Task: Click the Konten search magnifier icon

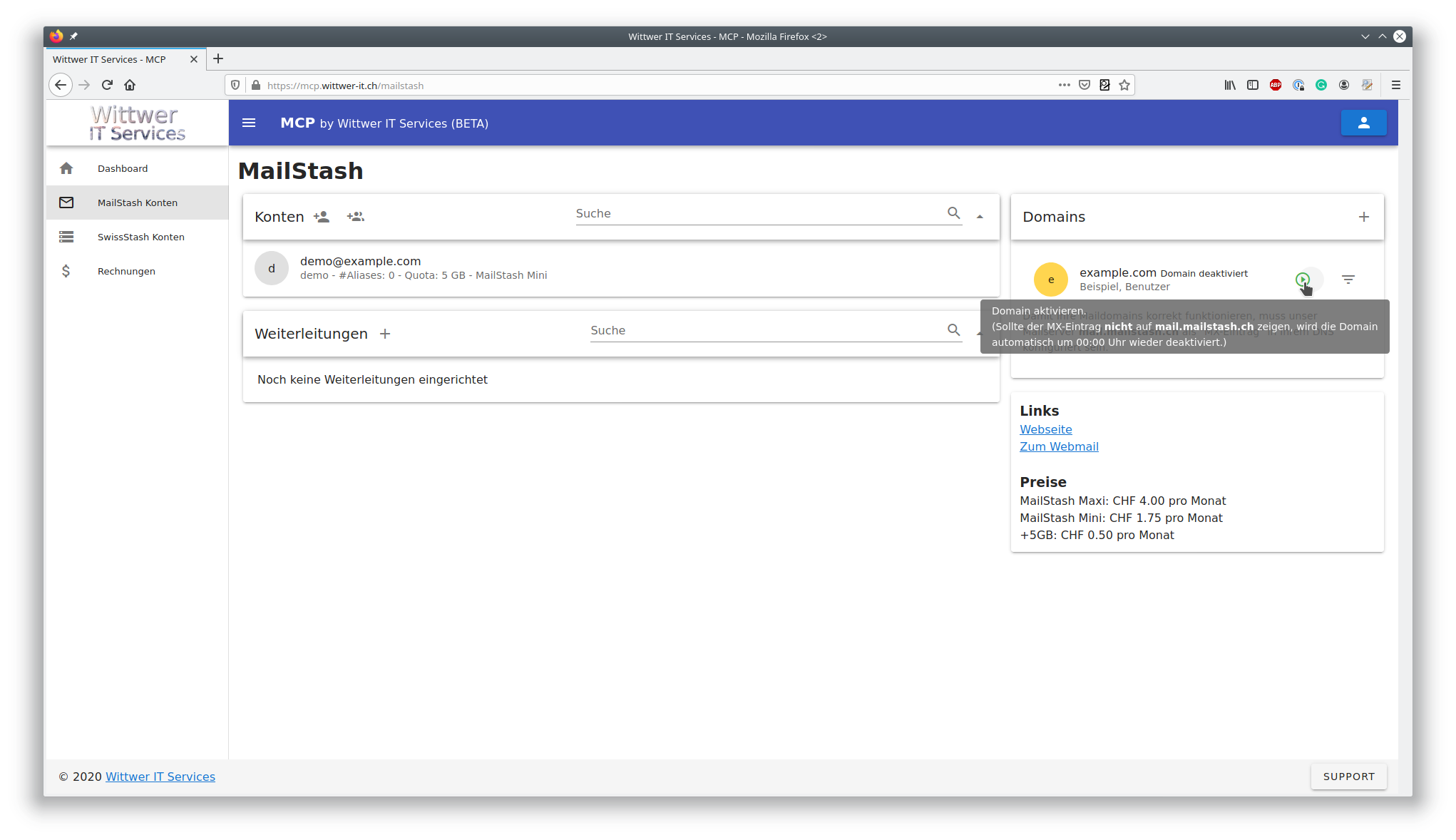Action: (x=953, y=213)
